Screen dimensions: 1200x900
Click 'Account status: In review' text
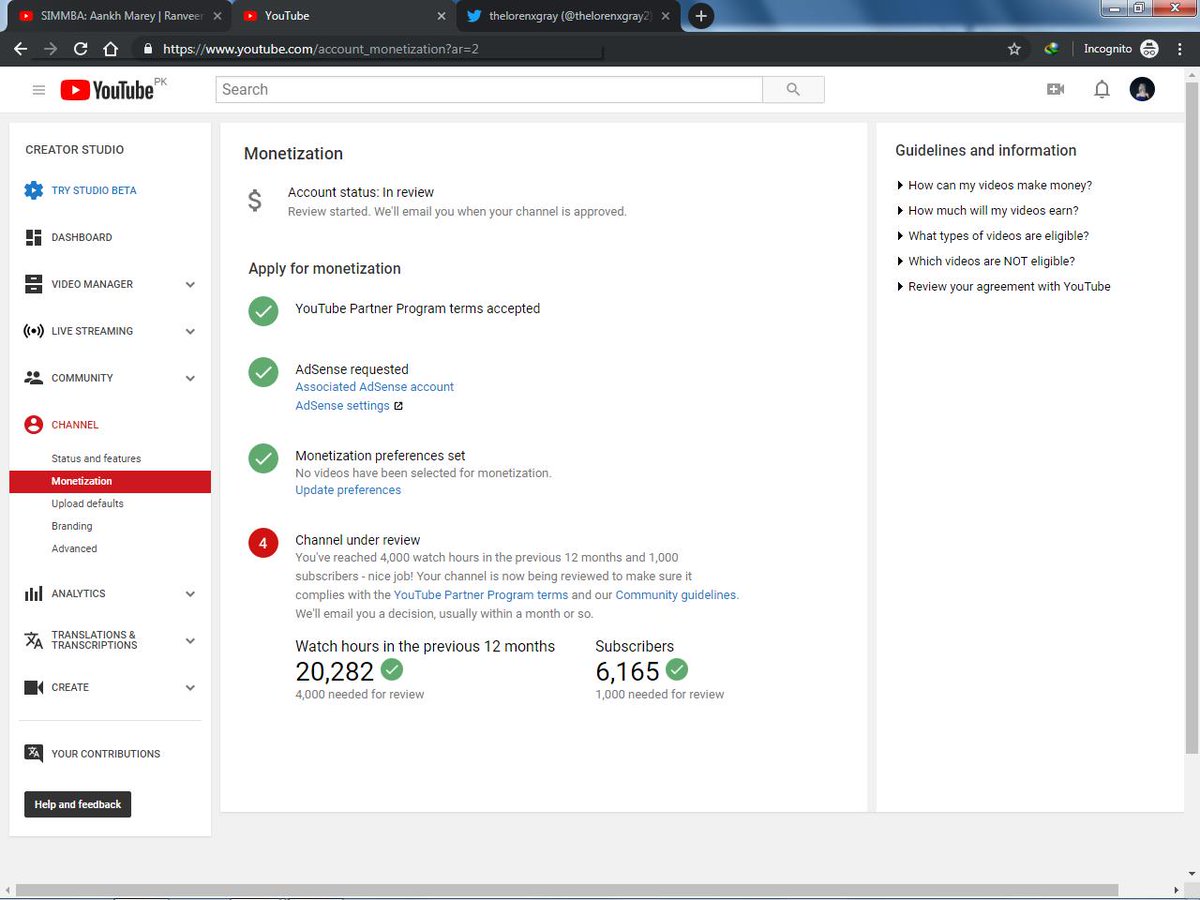(x=361, y=192)
